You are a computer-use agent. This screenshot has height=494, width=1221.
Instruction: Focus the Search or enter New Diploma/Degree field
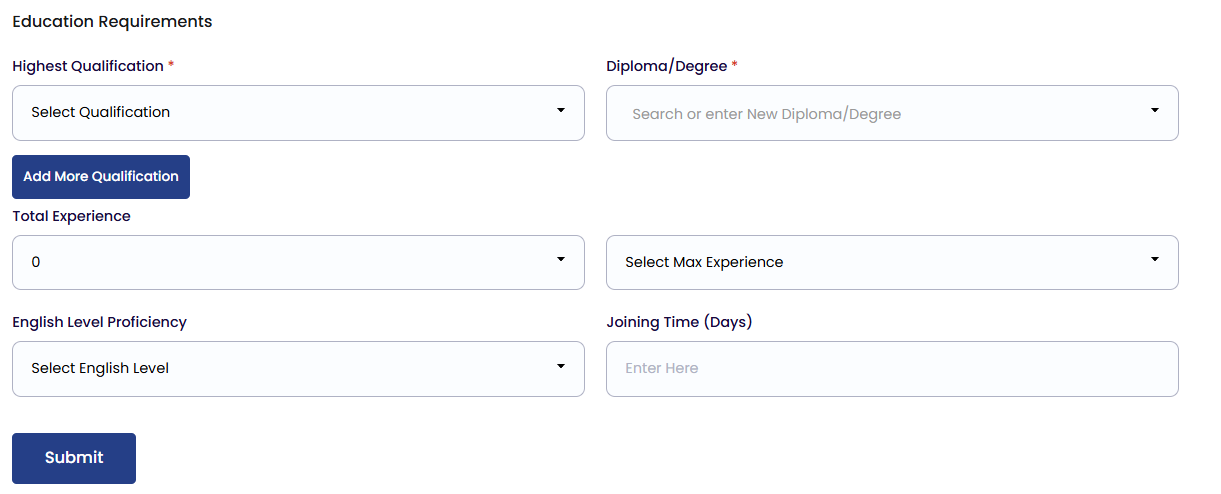(x=880, y=114)
